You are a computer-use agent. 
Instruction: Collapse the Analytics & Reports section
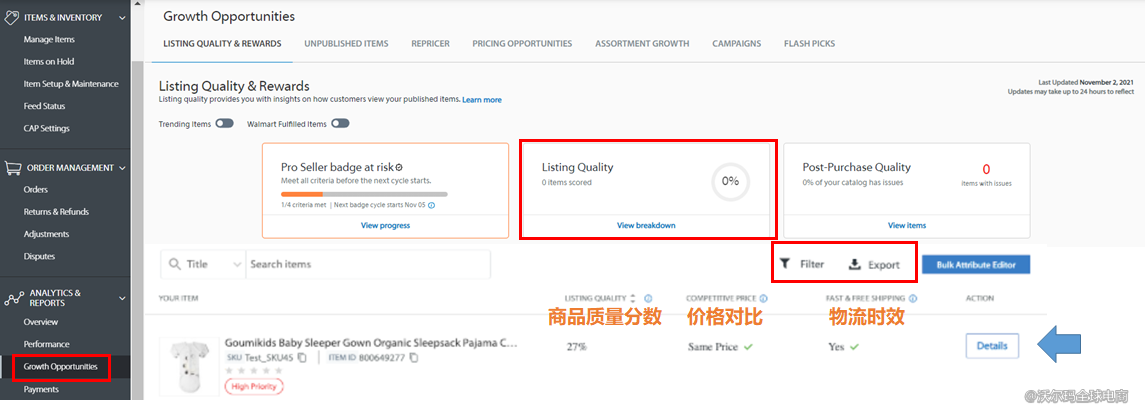[x=122, y=298]
